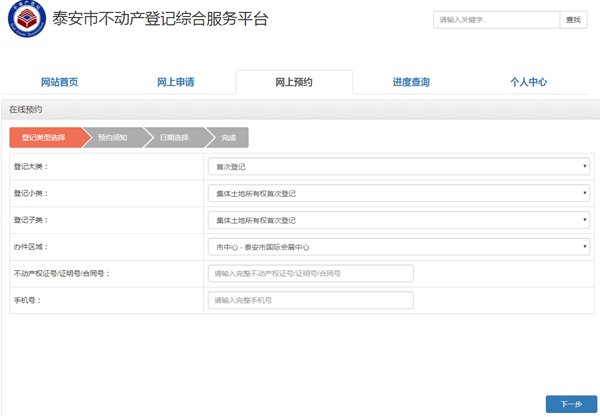
Task: Open the 办件区域 location dropdown
Action: click(x=399, y=247)
